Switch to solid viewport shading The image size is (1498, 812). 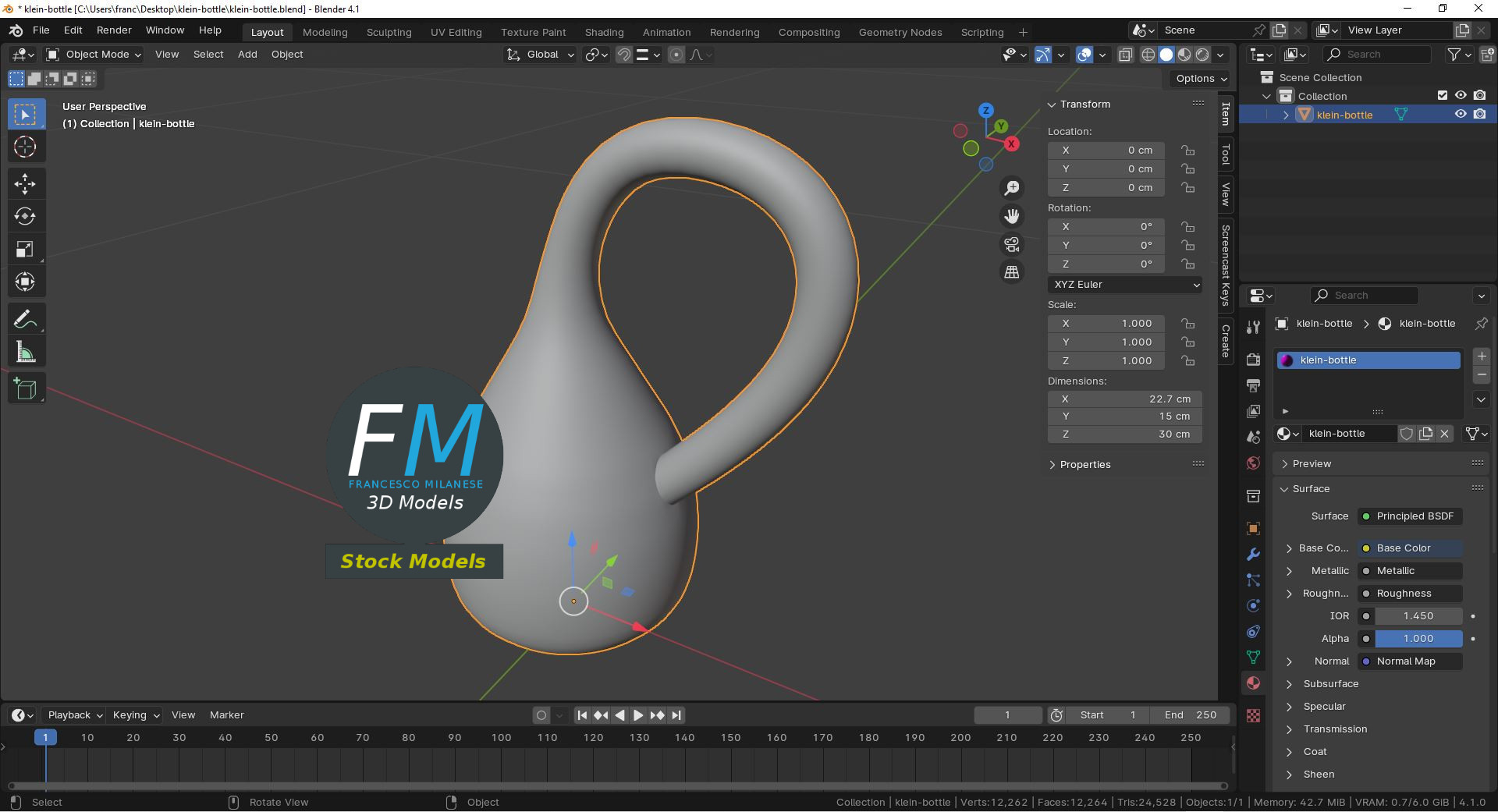click(1166, 55)
